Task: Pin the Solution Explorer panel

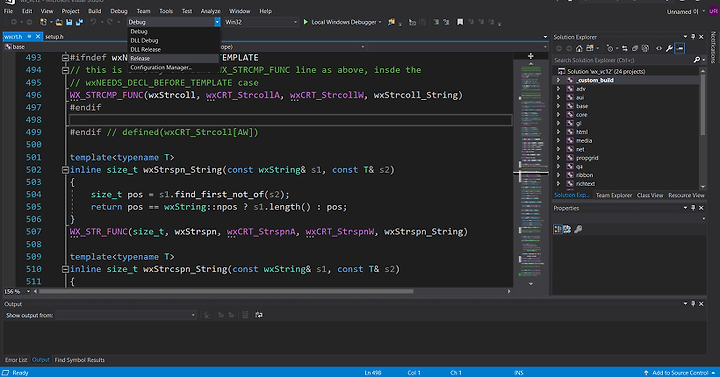Action: click(693, 37)
